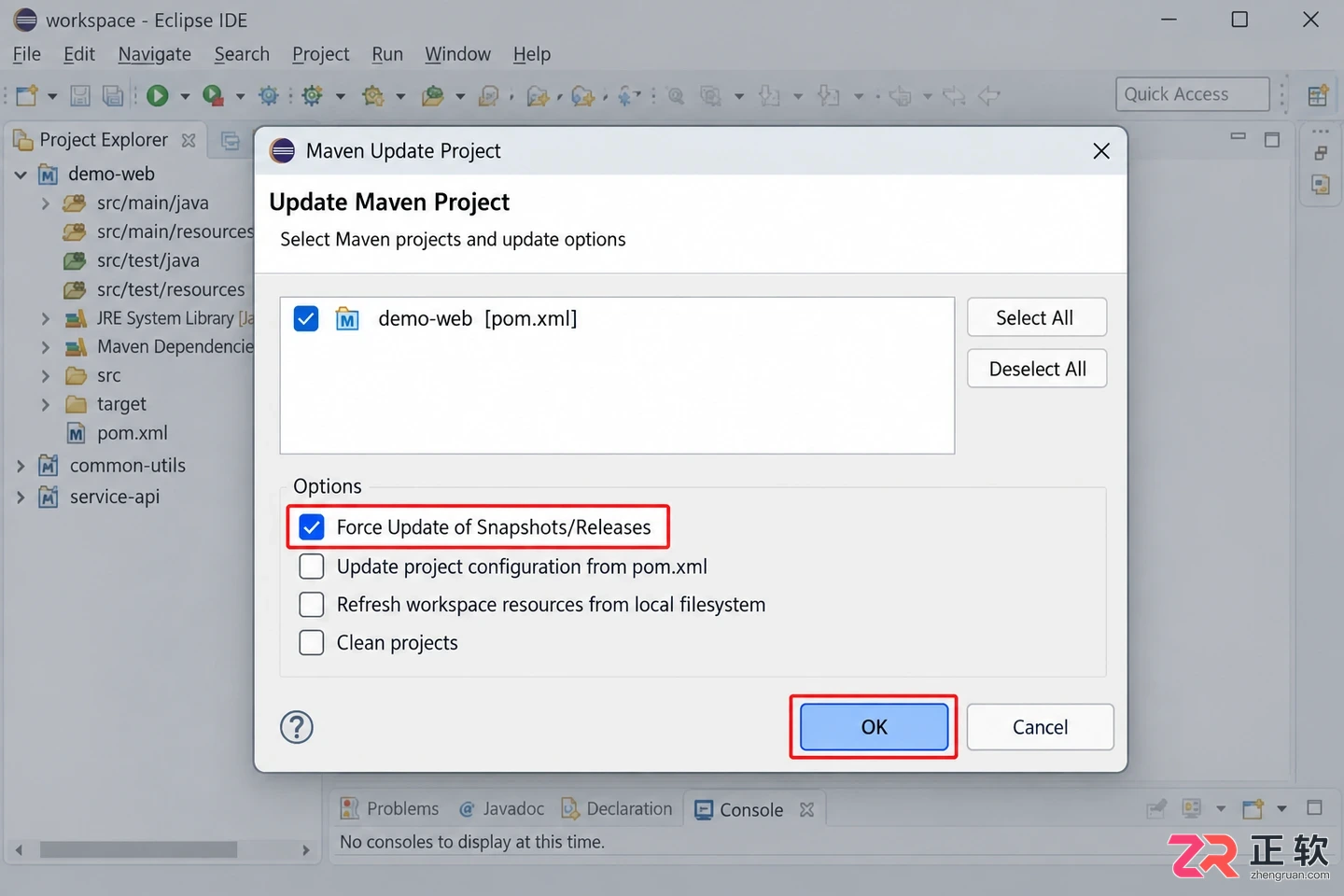Click the Open Task toolbar icon
The image size is (1344, 896).
tap(488, 95)
